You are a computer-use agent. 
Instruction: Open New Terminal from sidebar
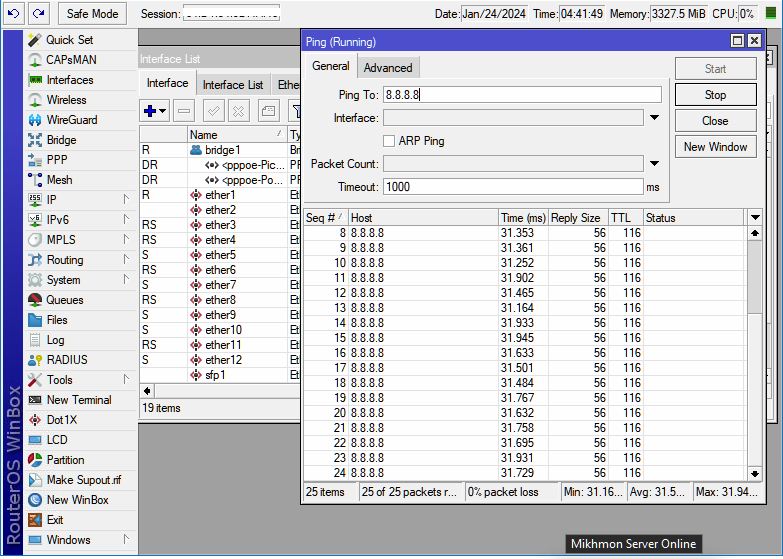pyautogui.click(x=78, y=400)
